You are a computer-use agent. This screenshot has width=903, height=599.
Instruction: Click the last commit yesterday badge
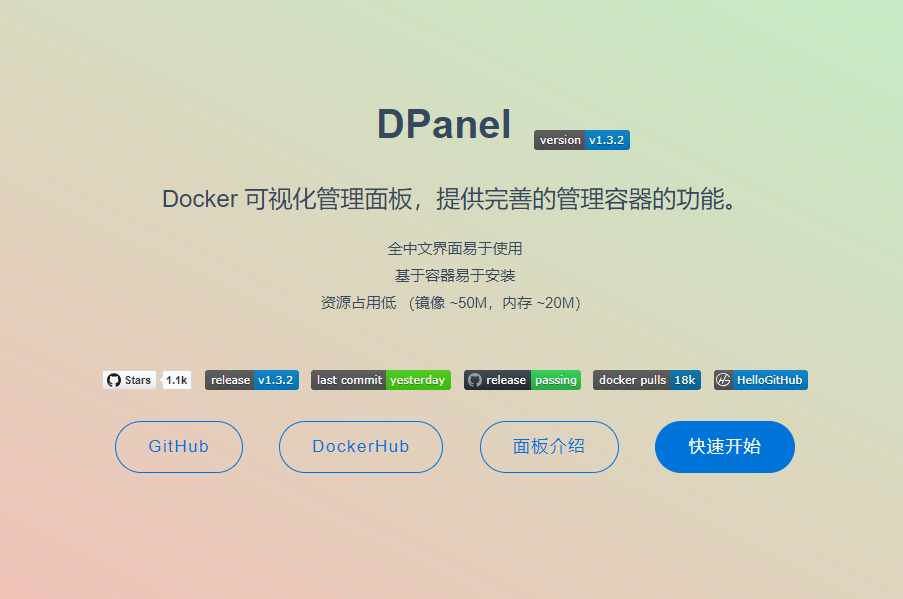(x=381, y=380)
